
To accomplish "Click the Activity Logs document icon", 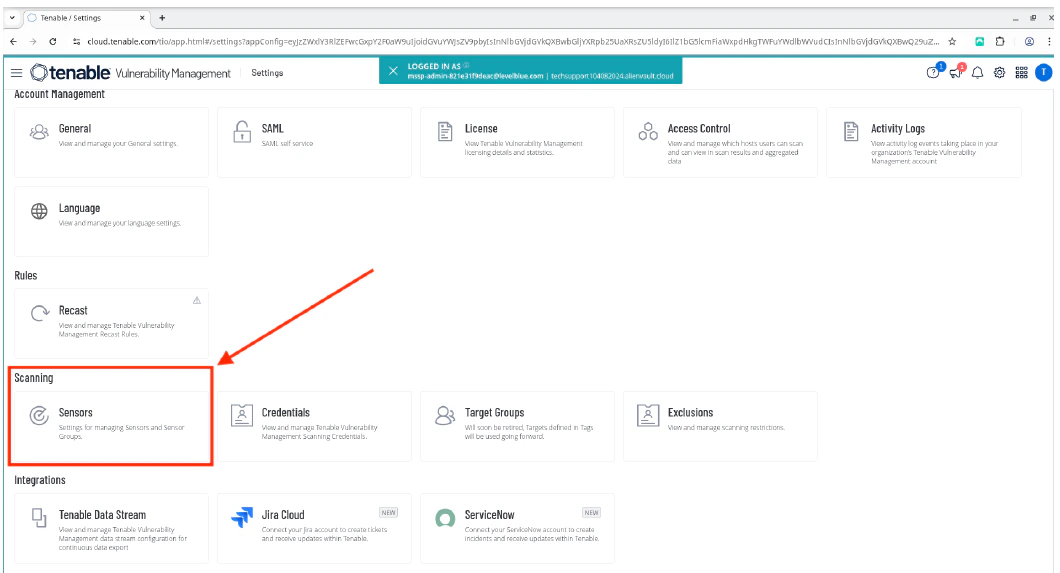I will [851, 131].
